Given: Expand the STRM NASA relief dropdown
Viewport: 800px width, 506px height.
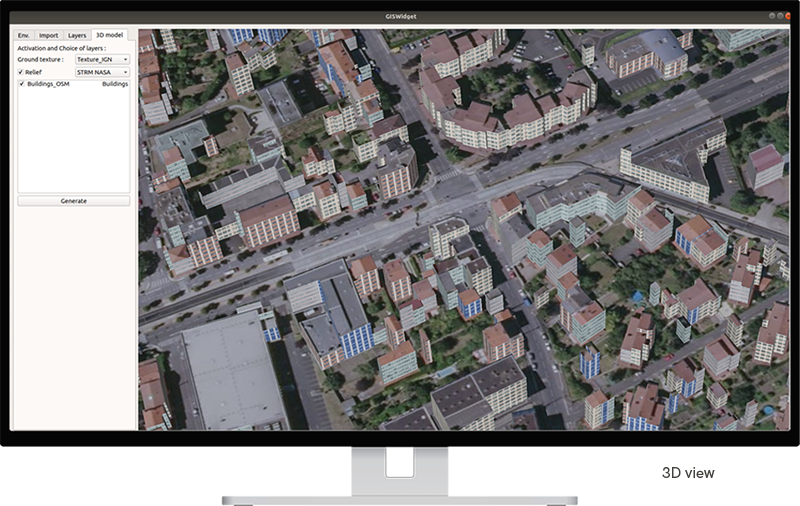Looking at the screenshot, I should tap(102, 72).
